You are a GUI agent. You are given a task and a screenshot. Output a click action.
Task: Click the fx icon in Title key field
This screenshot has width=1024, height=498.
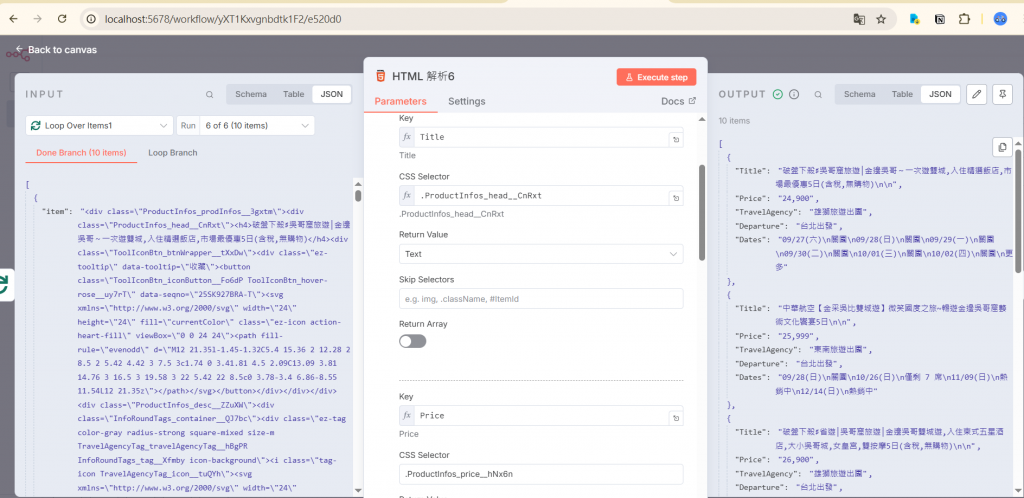click(407, 138)
